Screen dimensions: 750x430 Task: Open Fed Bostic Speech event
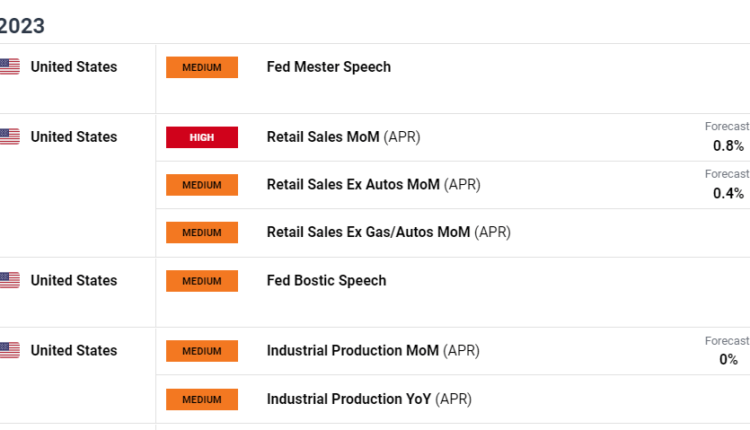326,281
